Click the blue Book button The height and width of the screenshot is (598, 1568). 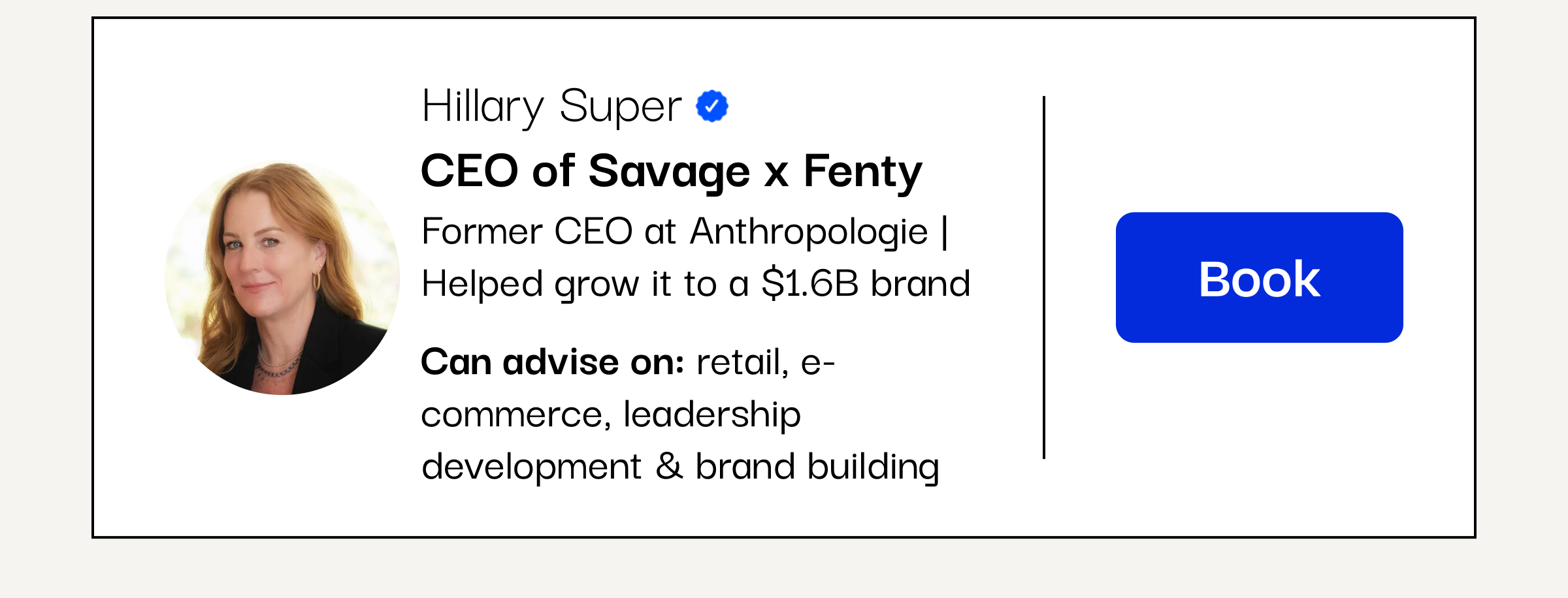tap(1259, 277)
